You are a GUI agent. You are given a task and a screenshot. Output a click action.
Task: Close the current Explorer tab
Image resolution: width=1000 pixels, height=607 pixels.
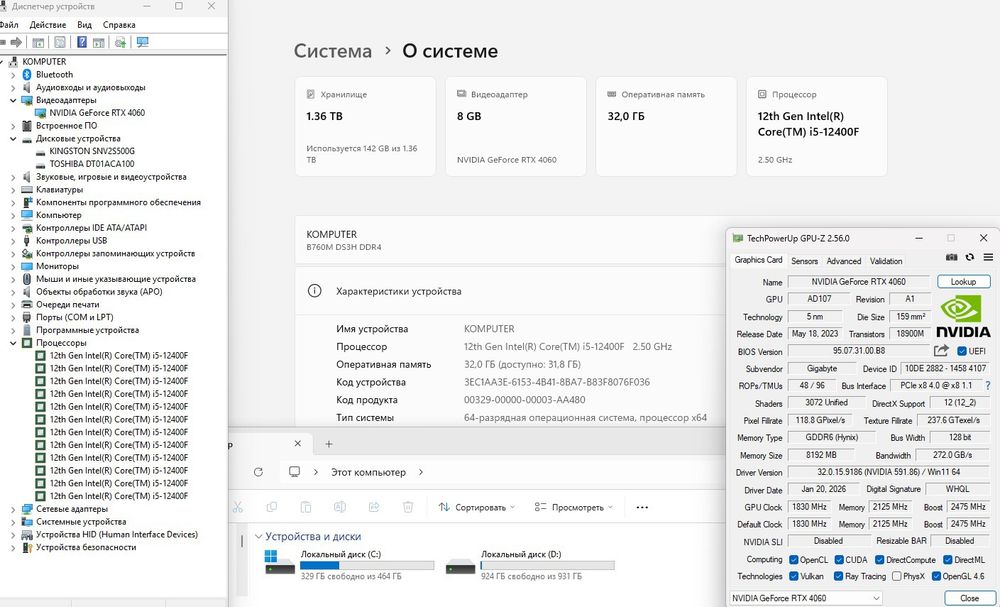298,443
